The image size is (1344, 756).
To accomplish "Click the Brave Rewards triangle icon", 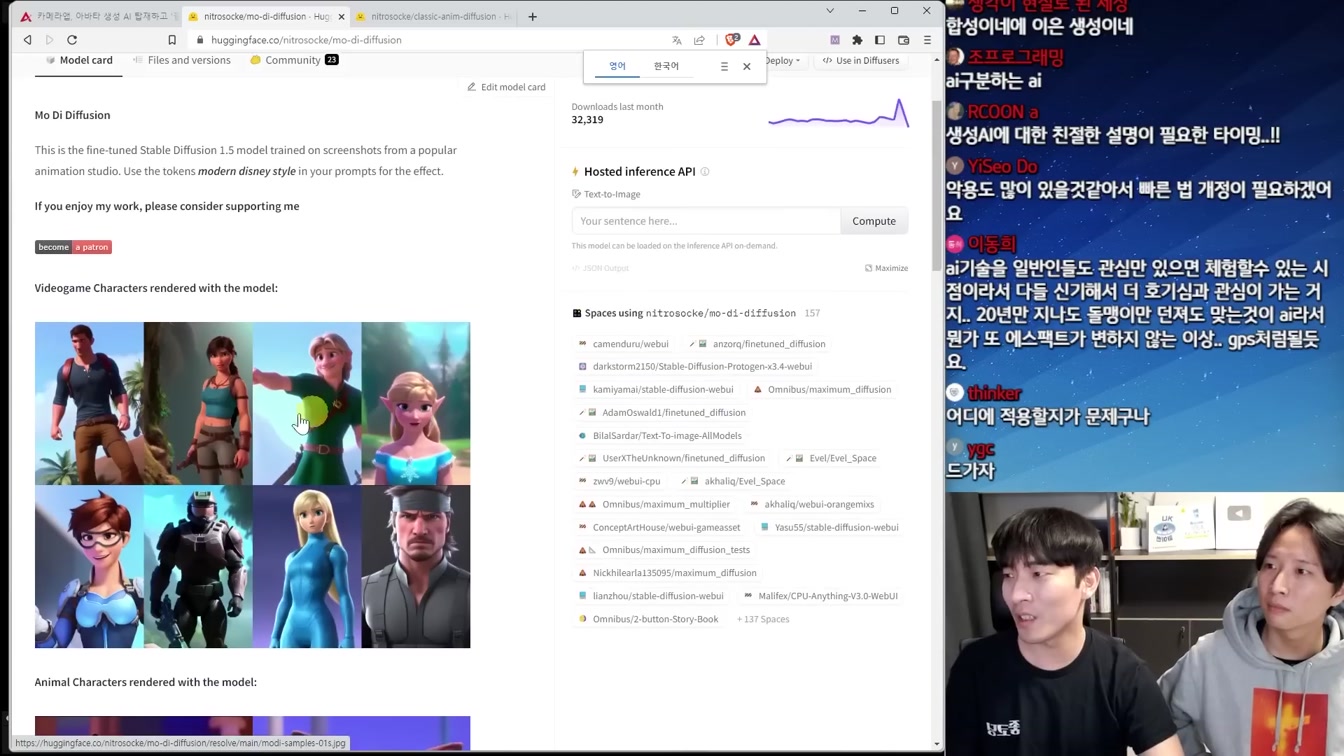I will (755, 40).
